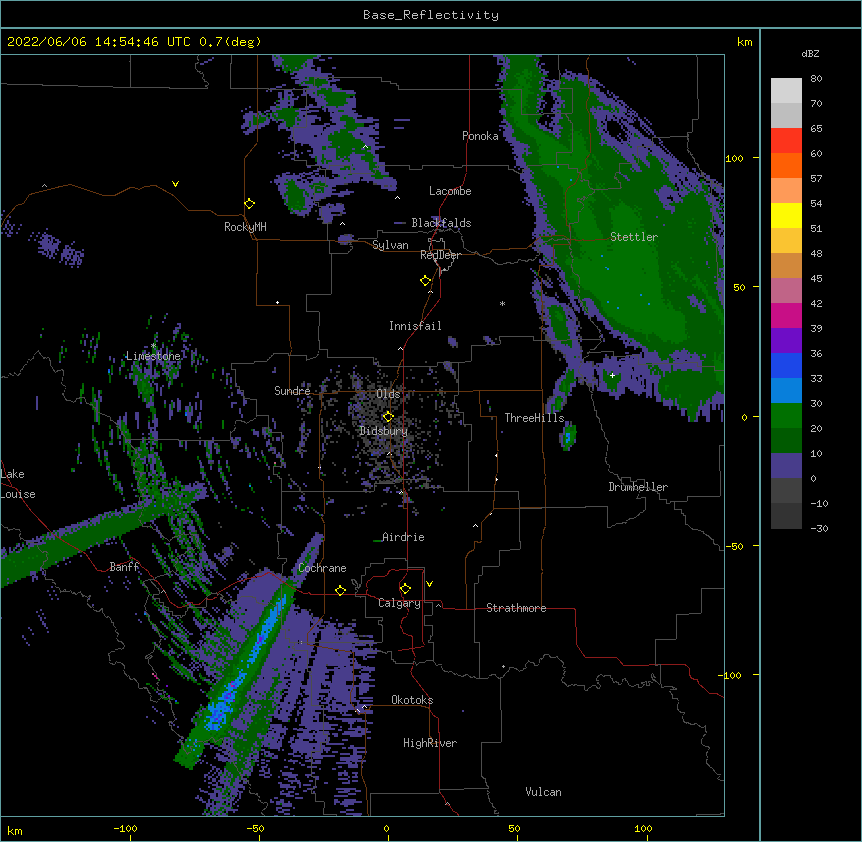Click the ThreeHills label
The width and height of the screenshot is (862, 842).
point(534,418)
